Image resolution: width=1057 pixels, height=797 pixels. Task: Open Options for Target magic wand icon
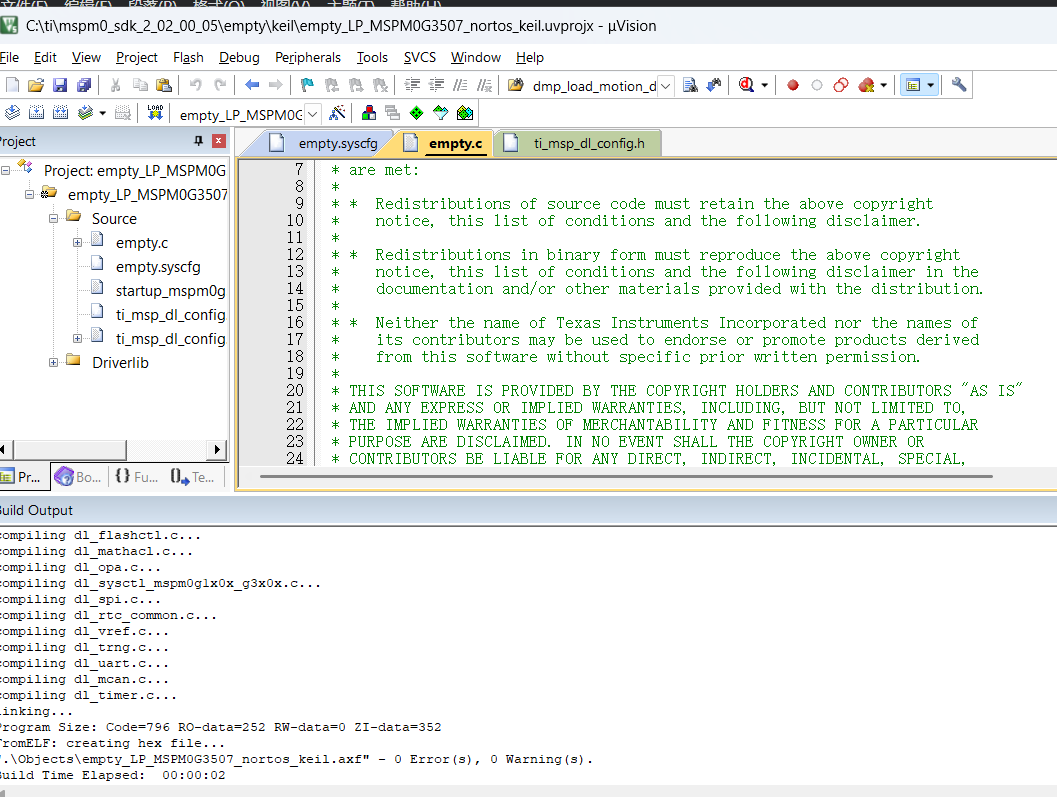tap(338, 113)
